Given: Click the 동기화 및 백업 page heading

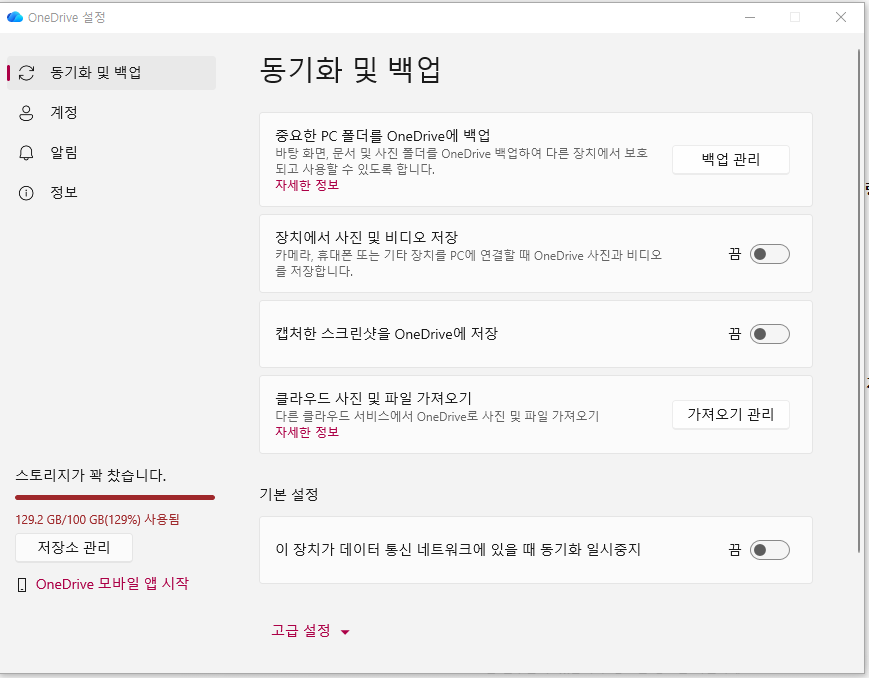Looking at the screenshot, I should point(350,70).
